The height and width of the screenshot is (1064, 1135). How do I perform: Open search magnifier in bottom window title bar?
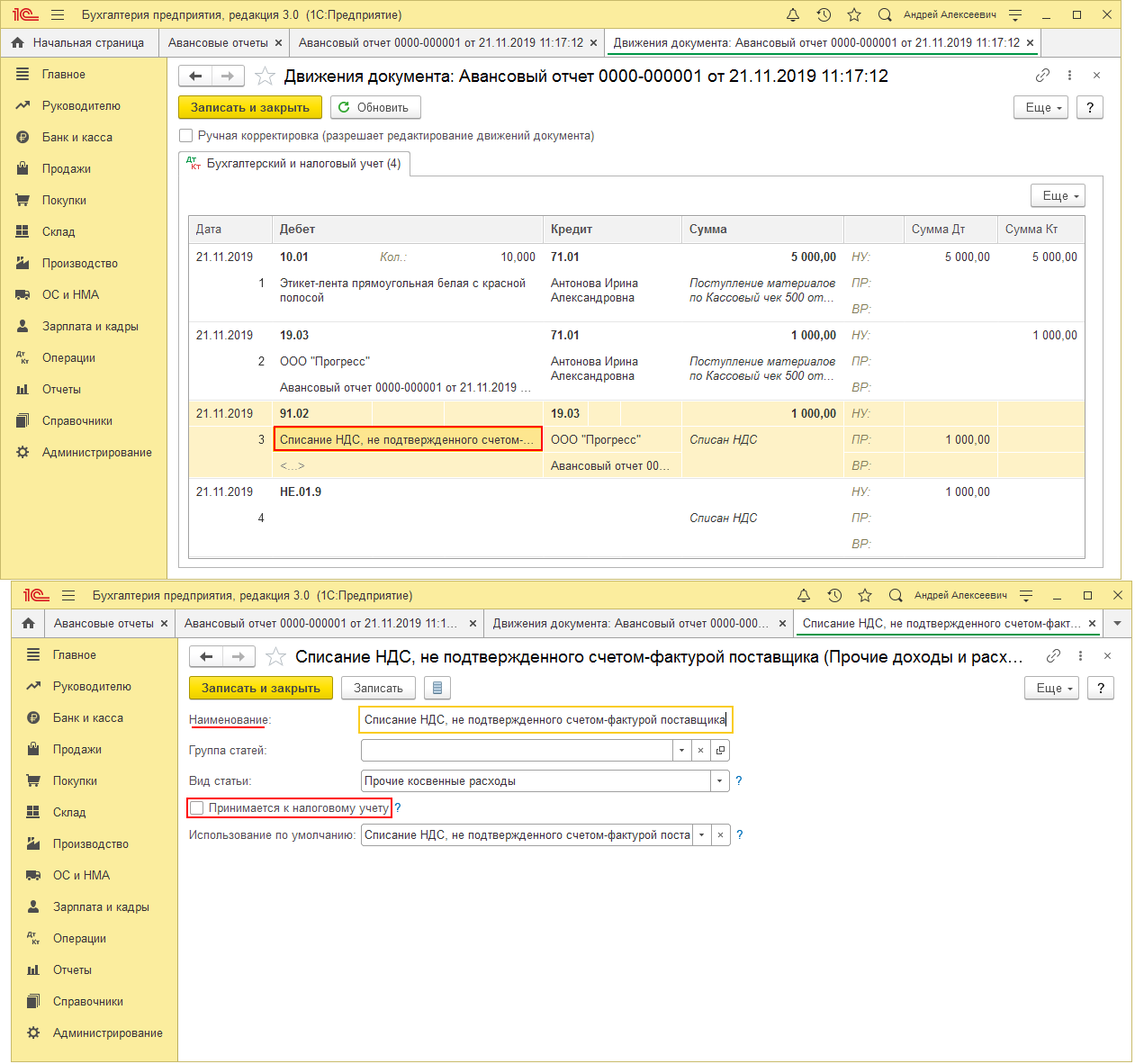pyautogui.click(x=896, y=595)
